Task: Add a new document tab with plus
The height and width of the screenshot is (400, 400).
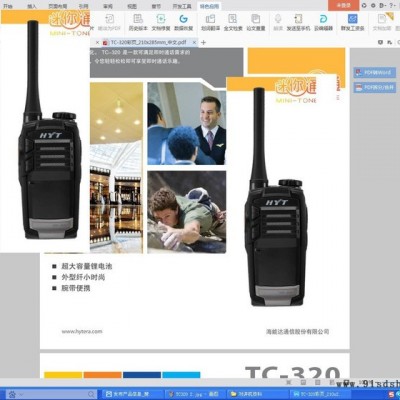Action: [203, 42]
